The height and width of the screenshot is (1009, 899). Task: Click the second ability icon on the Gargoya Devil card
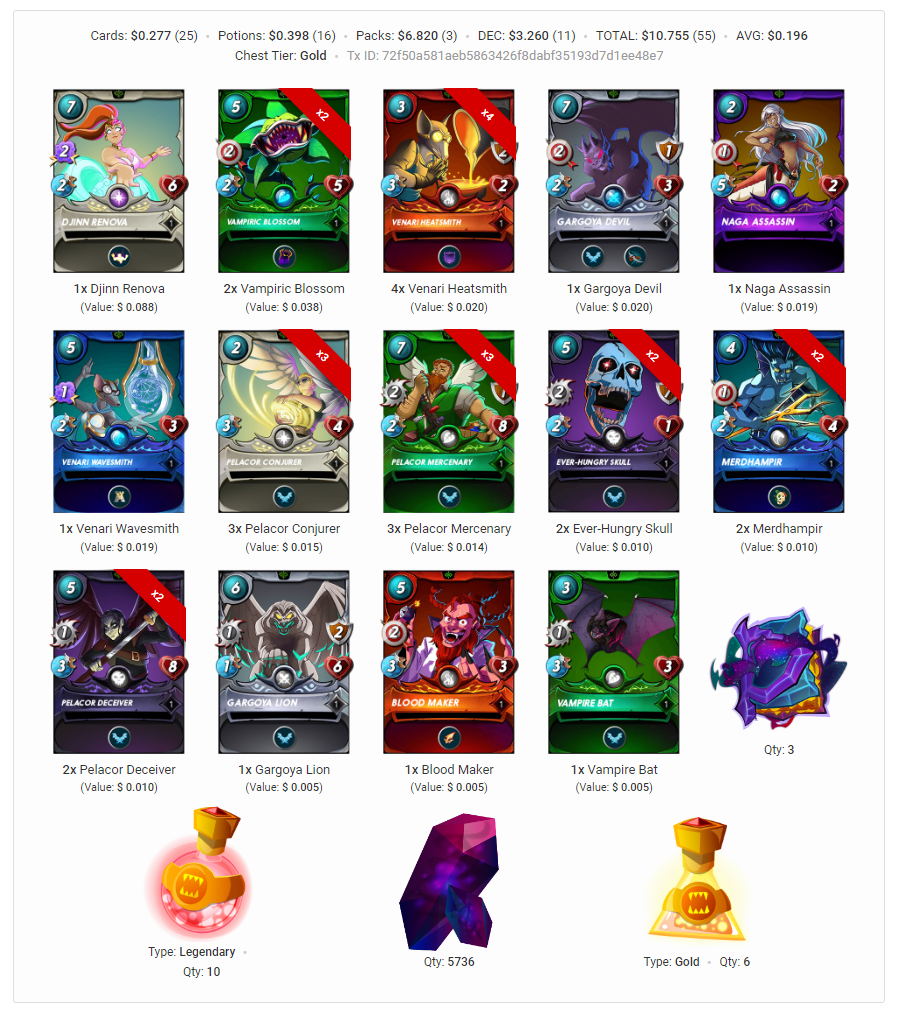click(635, 257)
